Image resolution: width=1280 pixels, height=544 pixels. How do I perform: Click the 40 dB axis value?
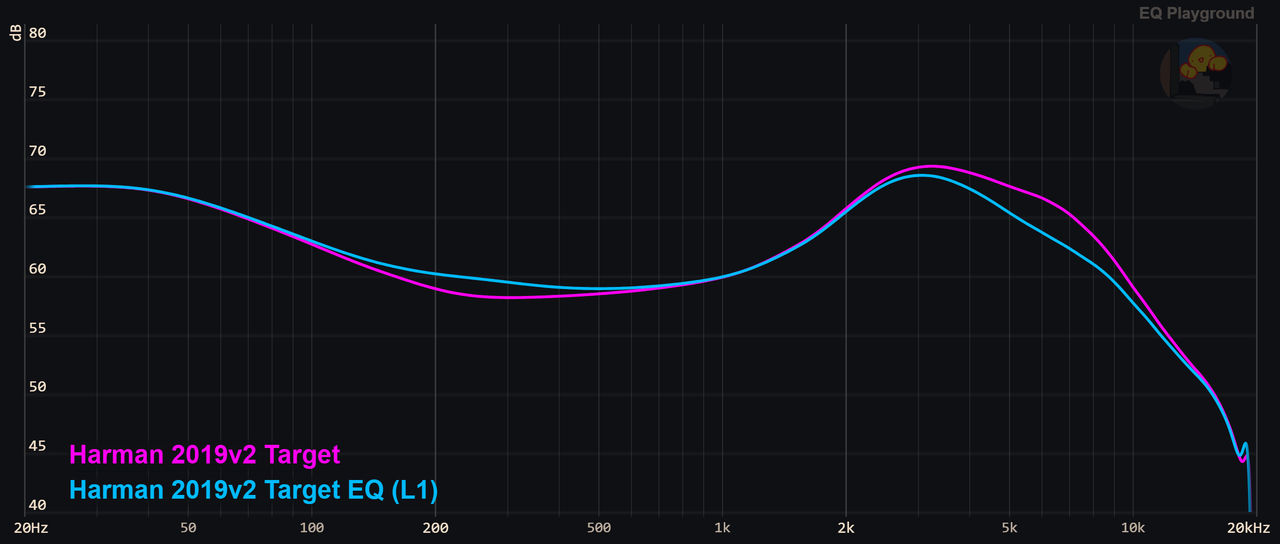[x=38, y=505]
